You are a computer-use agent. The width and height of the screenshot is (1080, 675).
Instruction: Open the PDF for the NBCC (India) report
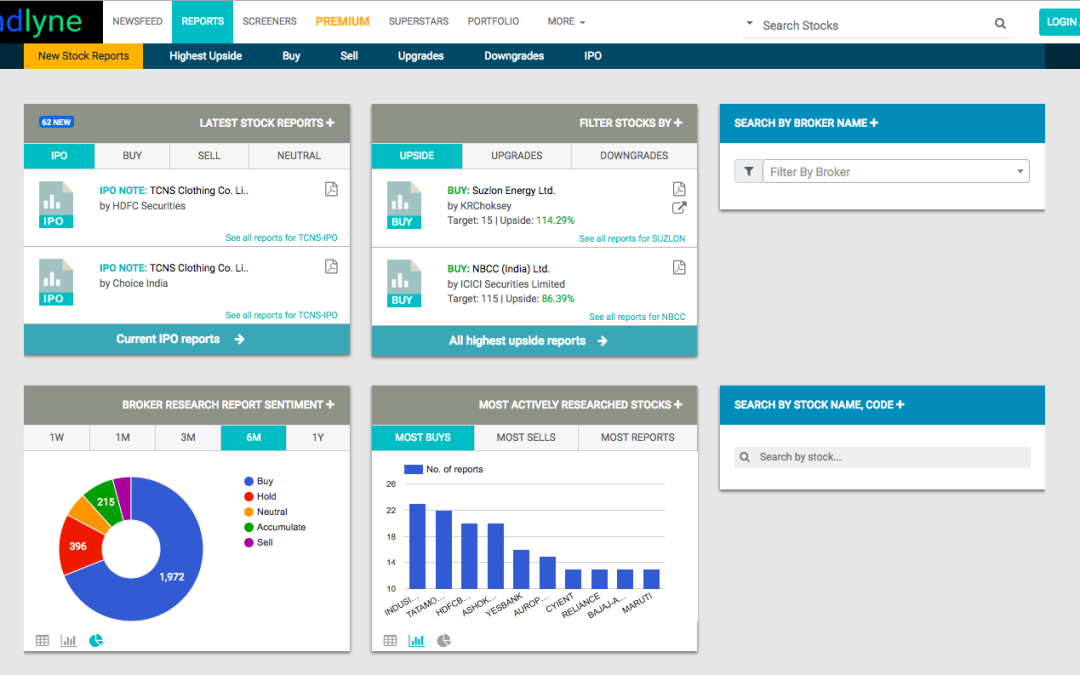coord(679,267)
